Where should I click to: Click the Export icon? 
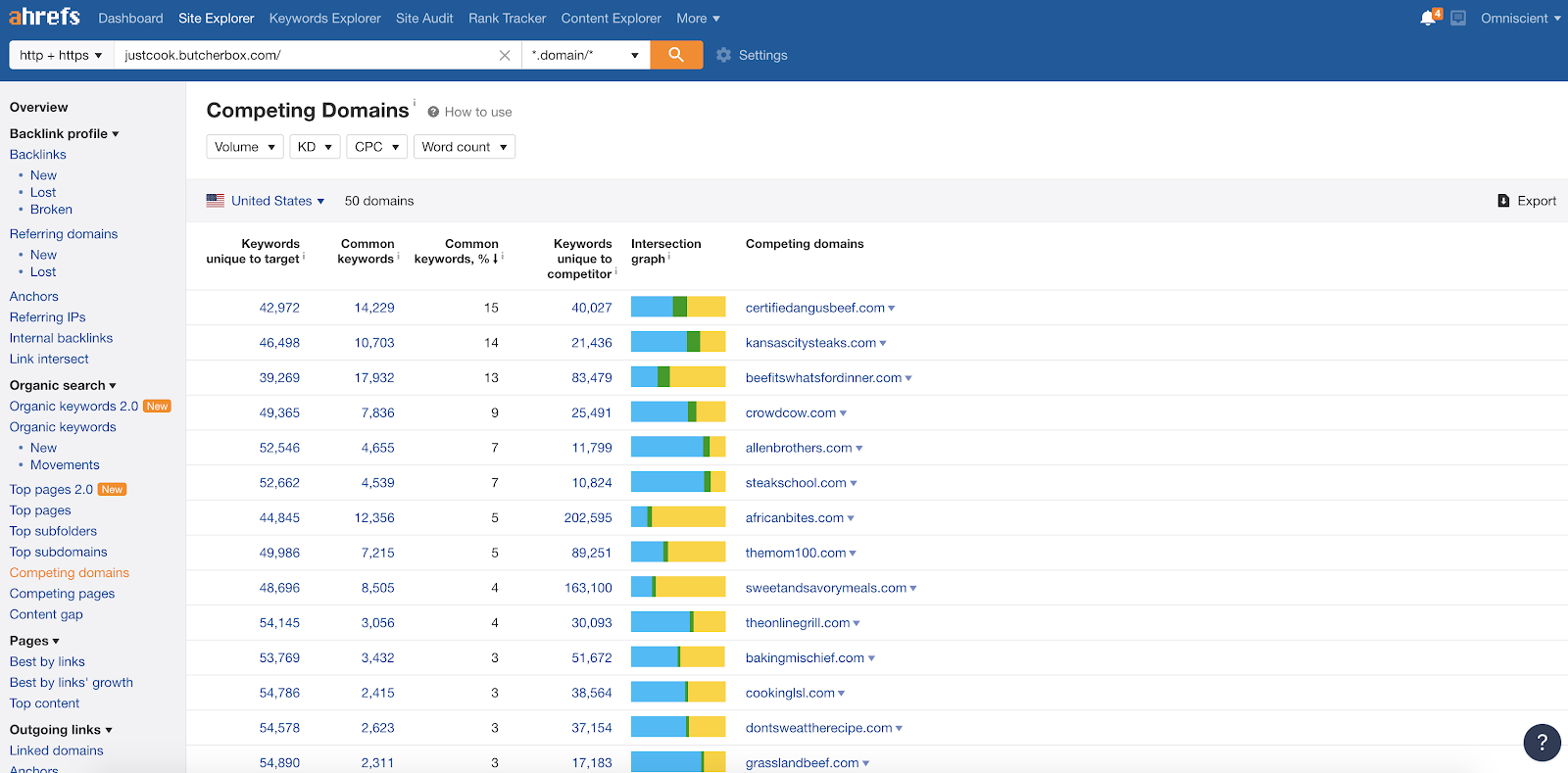(x=1503, y=201)
